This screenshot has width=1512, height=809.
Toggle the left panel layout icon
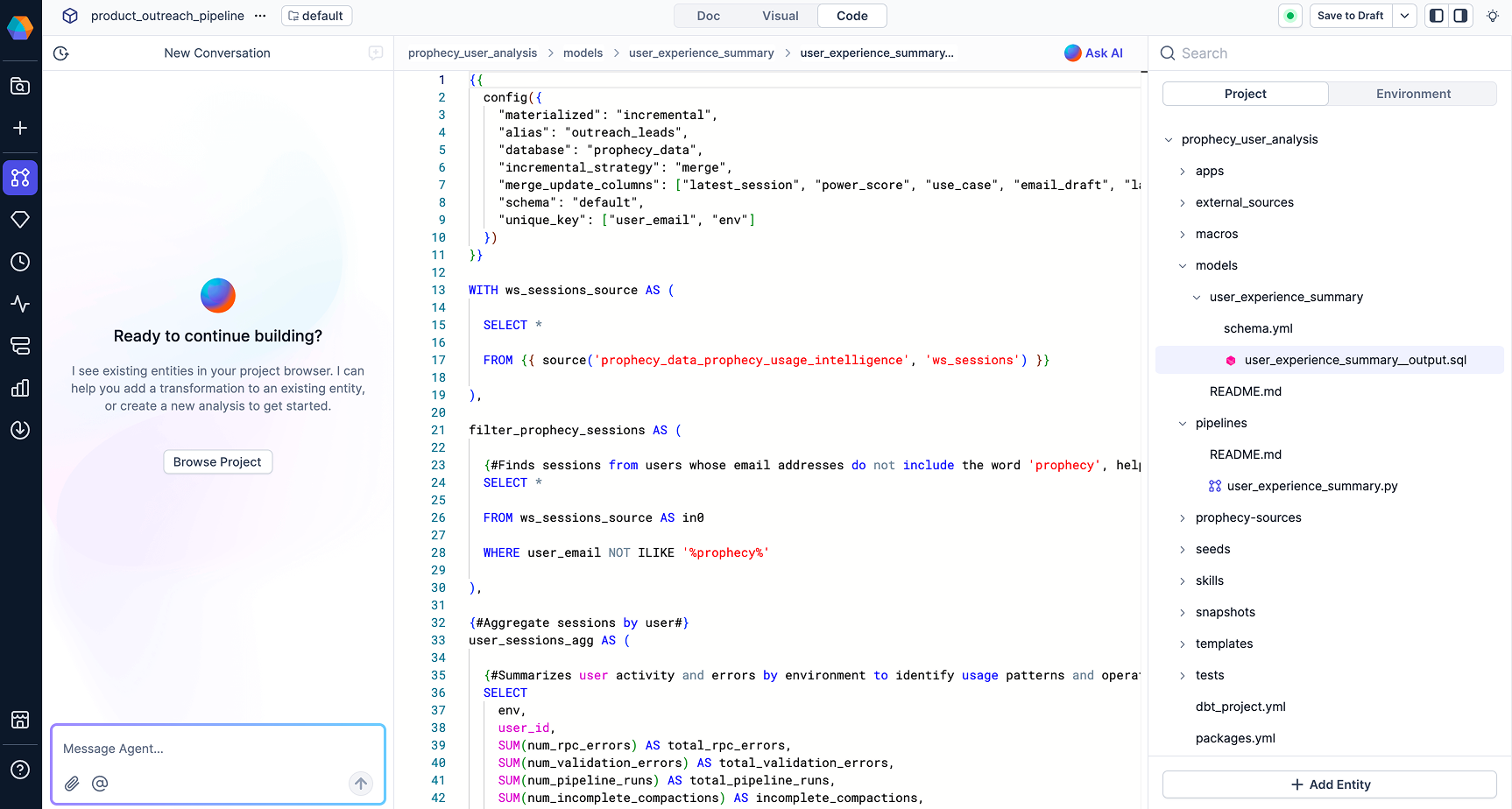[x=1437, y=16]
